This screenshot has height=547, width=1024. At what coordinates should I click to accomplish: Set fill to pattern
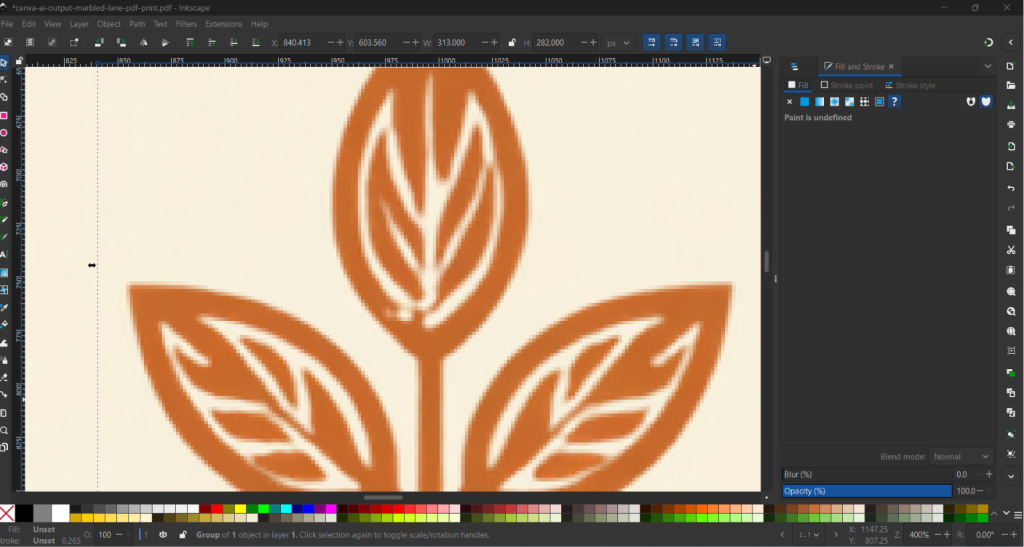[x=865, y=102]
